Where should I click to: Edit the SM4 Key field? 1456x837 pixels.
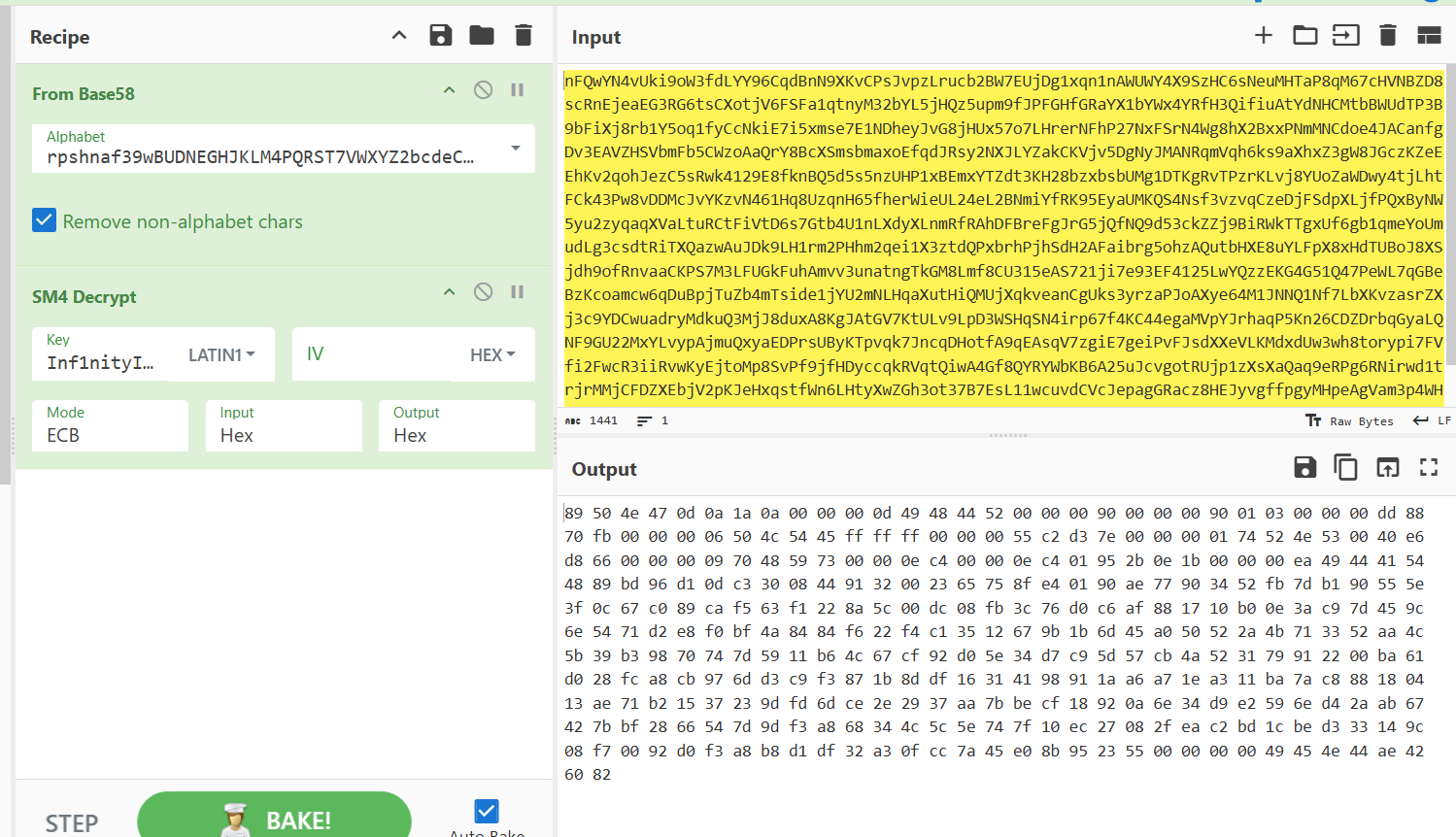(102, 353)
